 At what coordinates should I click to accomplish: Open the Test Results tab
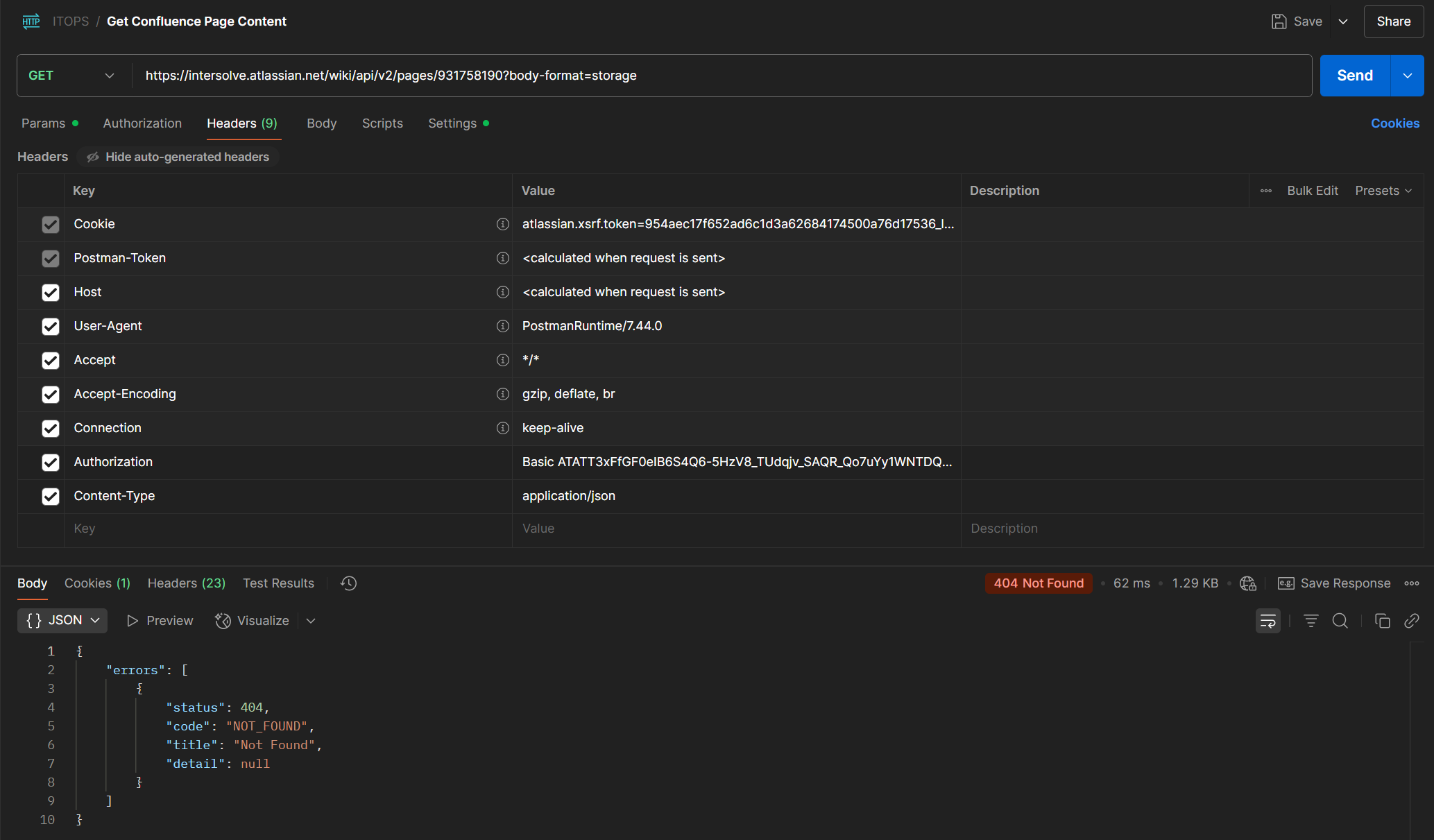tap(278, 583)
